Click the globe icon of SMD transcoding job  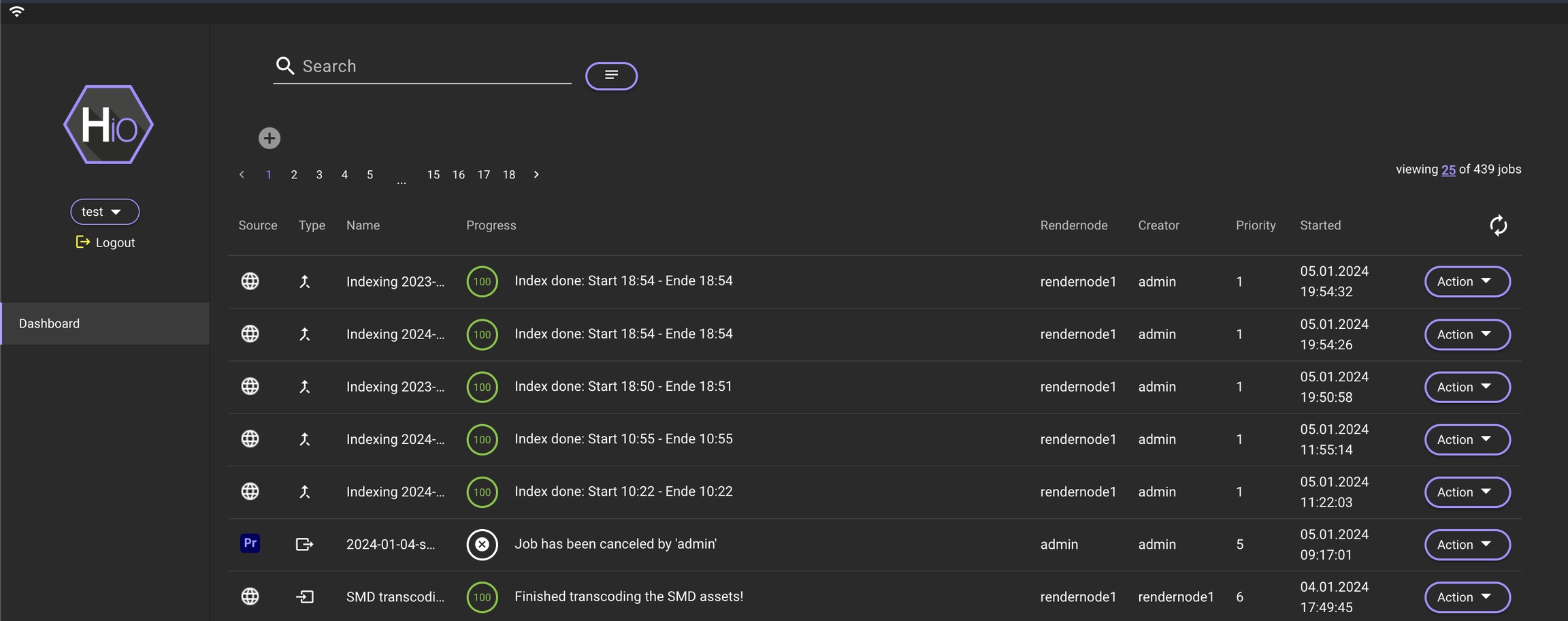[x=250, y=596]
